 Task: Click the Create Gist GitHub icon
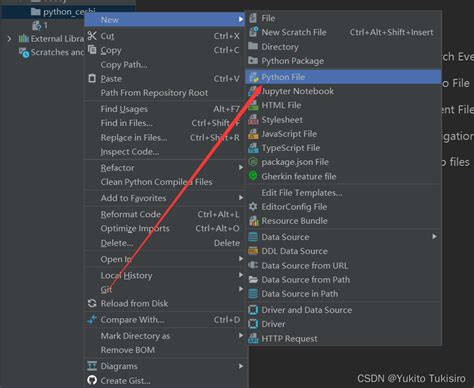click(x=92, y=380)
